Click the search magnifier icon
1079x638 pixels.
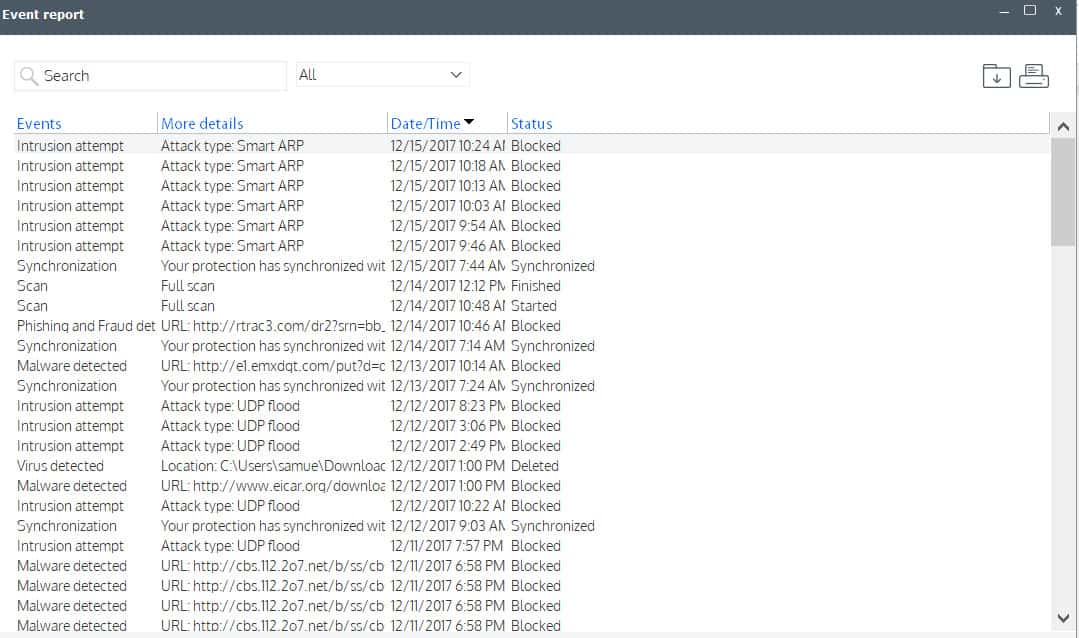pyautogui.click(x=28, y=76)
